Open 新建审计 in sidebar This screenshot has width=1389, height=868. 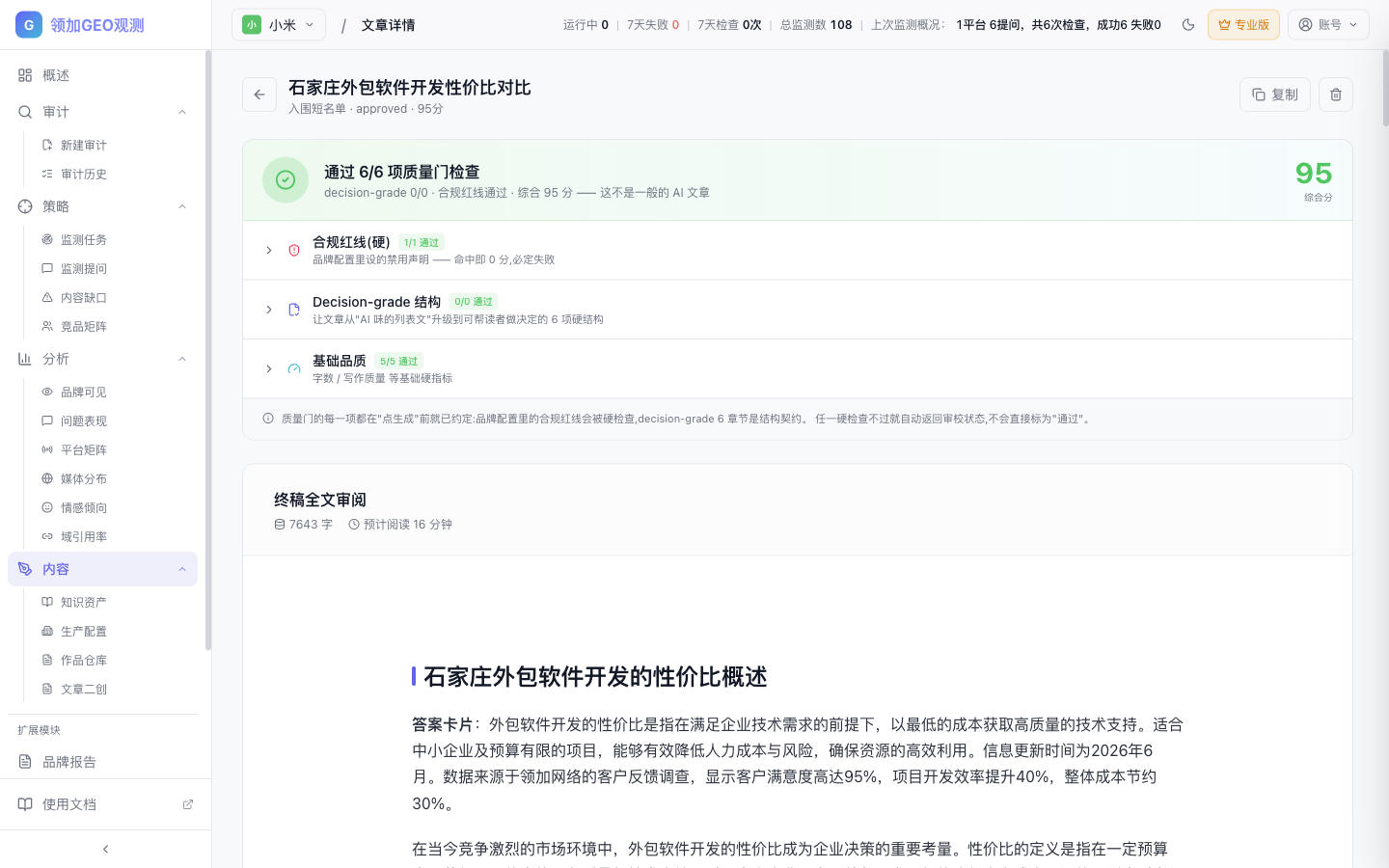(83, 145)
